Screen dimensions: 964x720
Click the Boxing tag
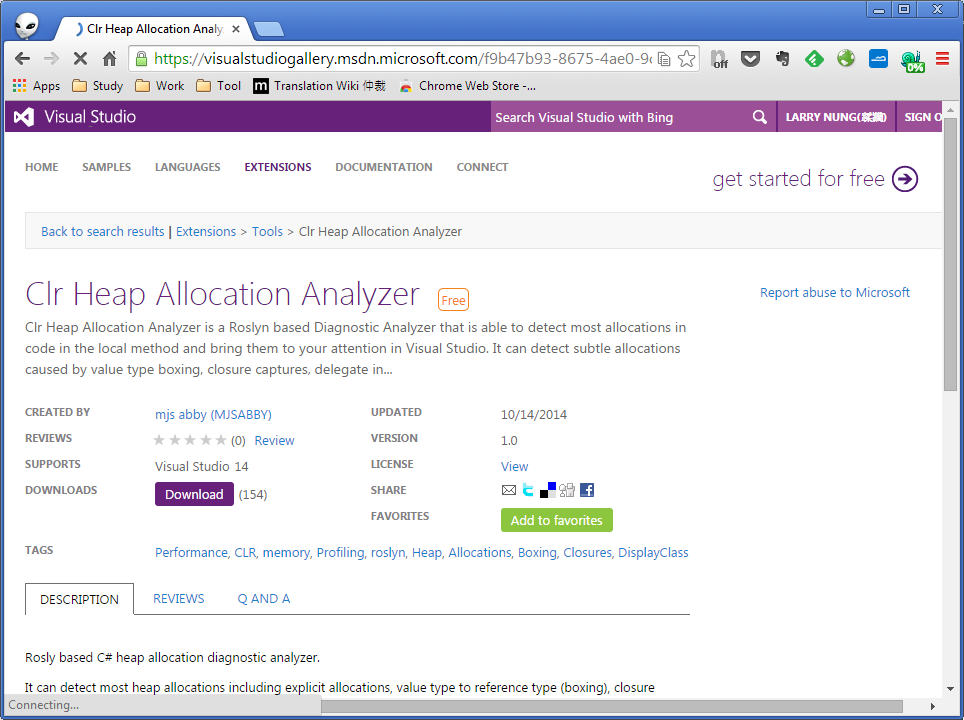(x=537, y=552)
